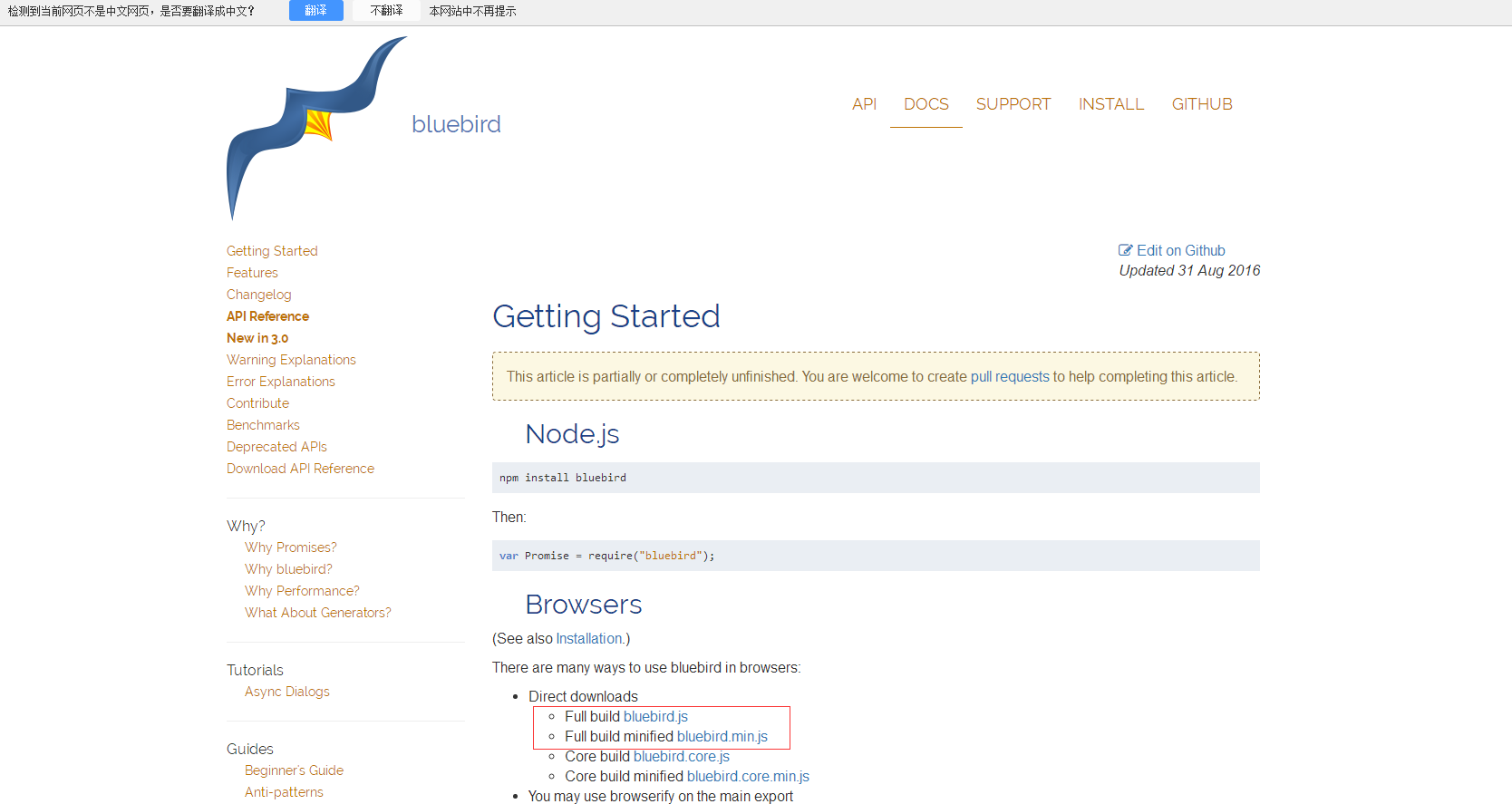Click the require("bluebird") code line

876,556
